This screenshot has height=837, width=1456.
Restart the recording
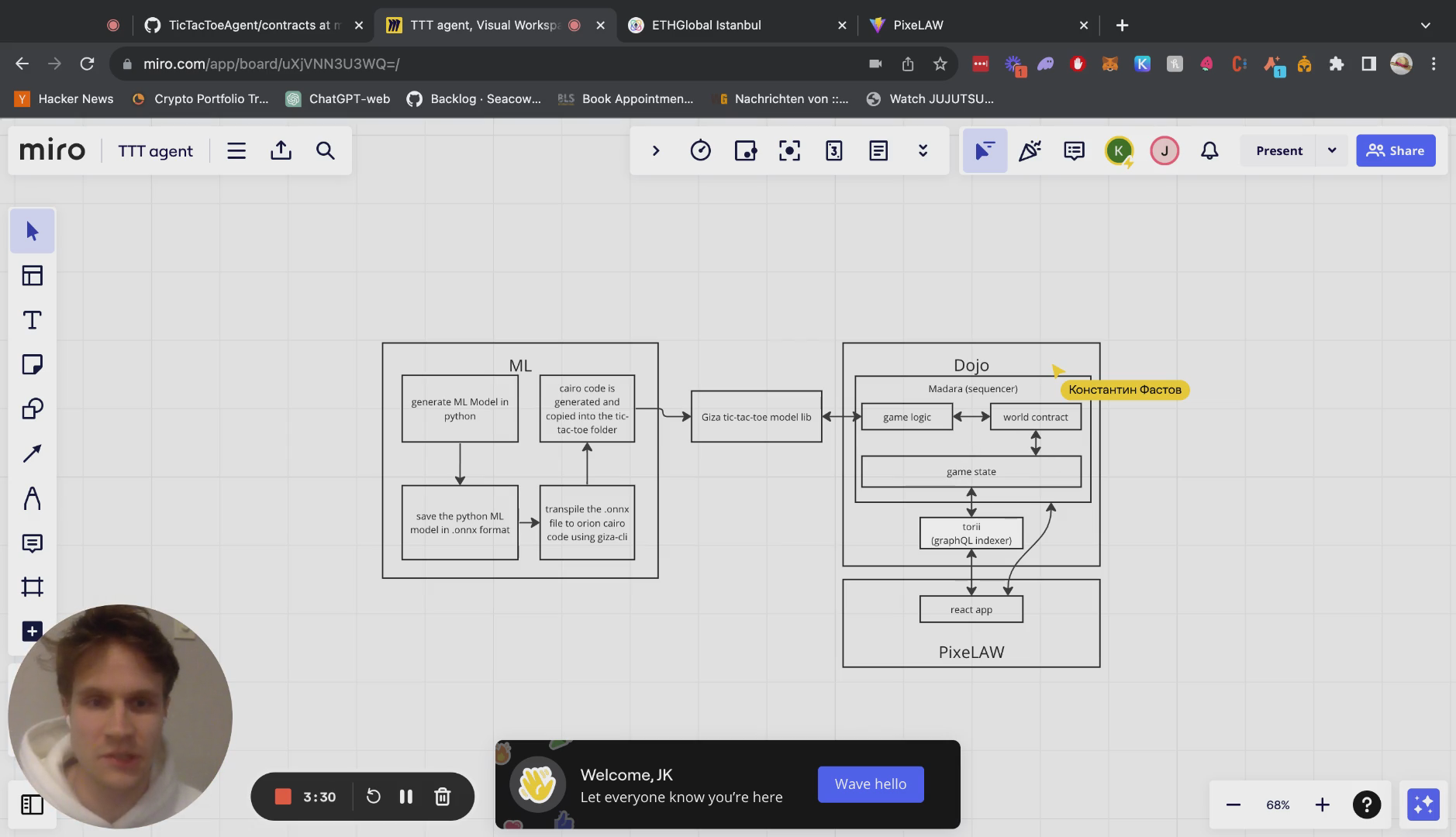pyautogui.click(x=373, y=797)
